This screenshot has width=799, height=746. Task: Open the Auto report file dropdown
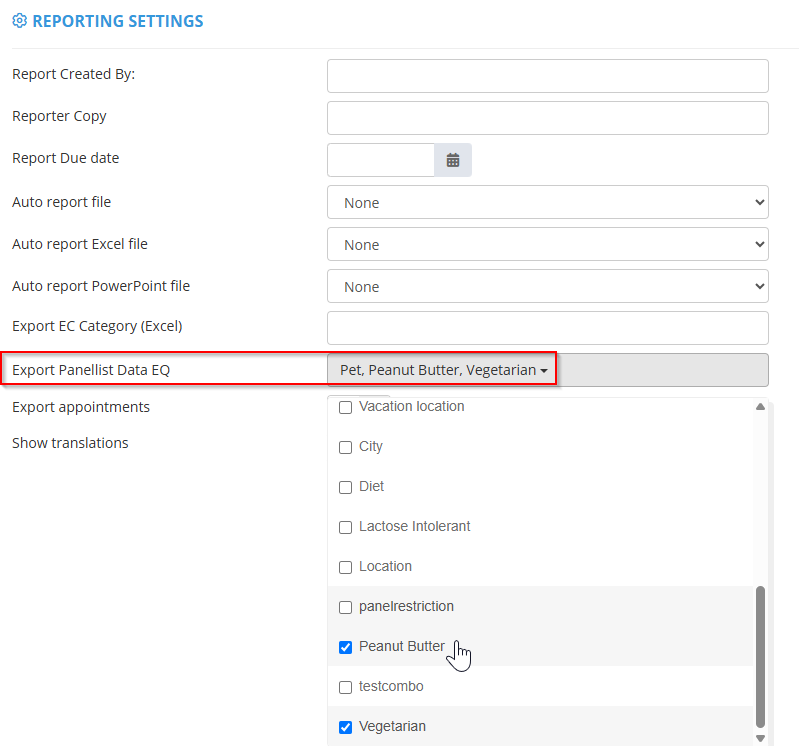point(547,202)
